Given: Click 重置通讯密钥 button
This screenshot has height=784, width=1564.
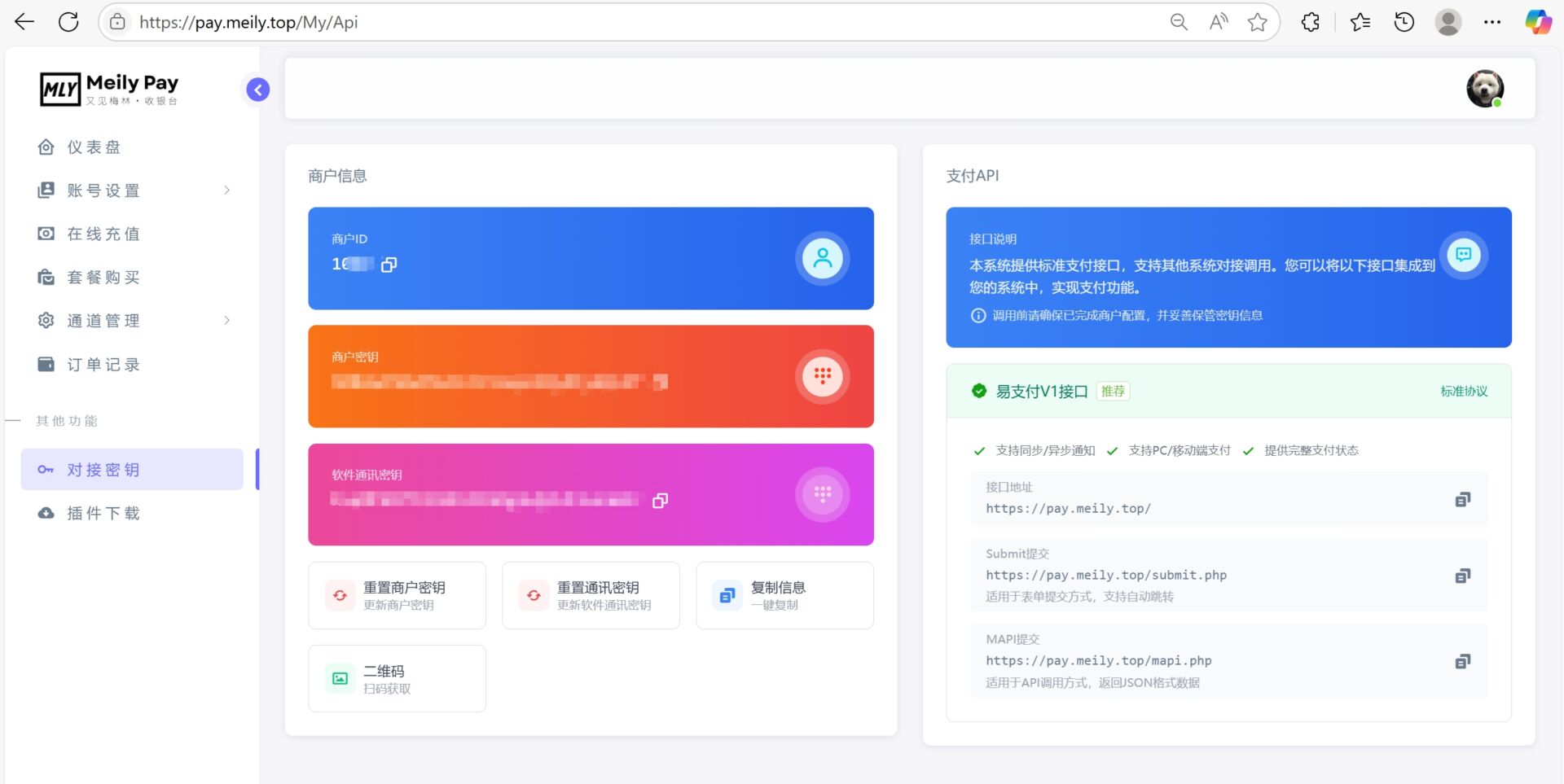Looking at the screenshot, I should (591, 595).
